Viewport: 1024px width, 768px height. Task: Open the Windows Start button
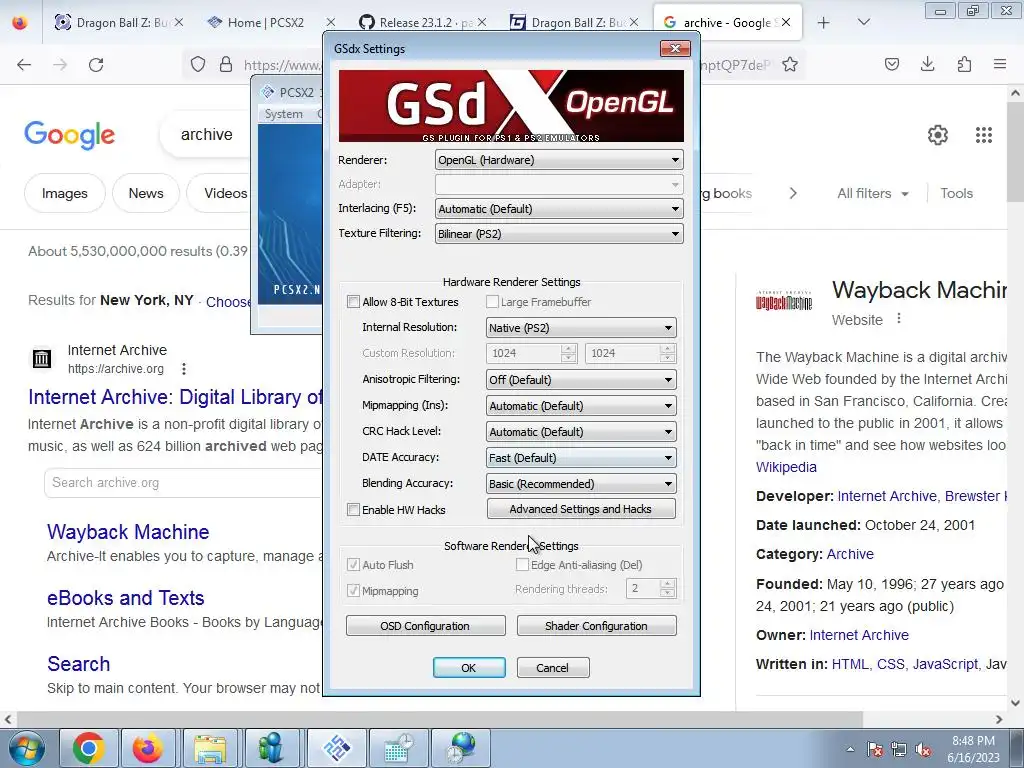point(27,748)
